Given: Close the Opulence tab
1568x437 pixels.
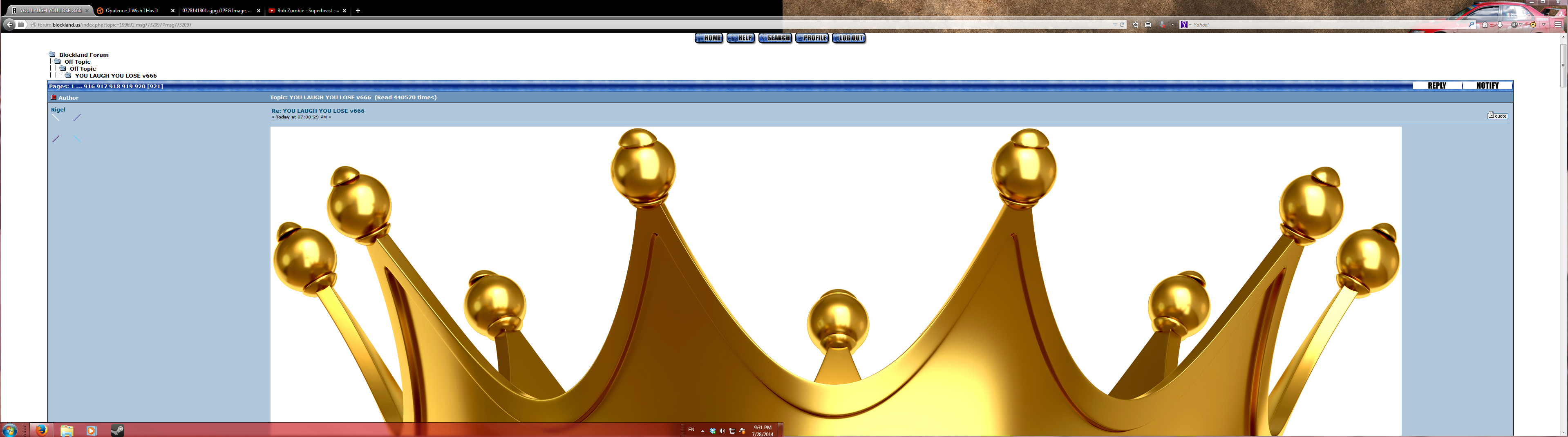Looking at the screenshot, I should tap(173, 10).
